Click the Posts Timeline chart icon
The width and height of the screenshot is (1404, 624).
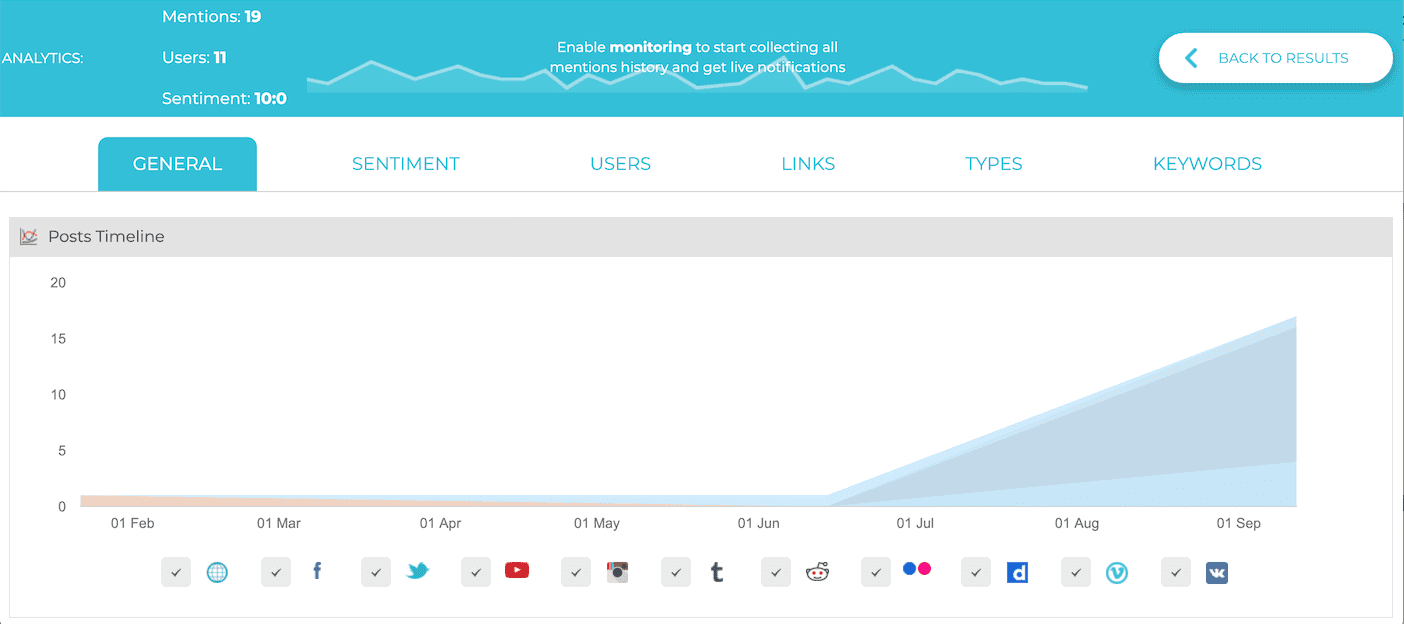tap(29, 237)
